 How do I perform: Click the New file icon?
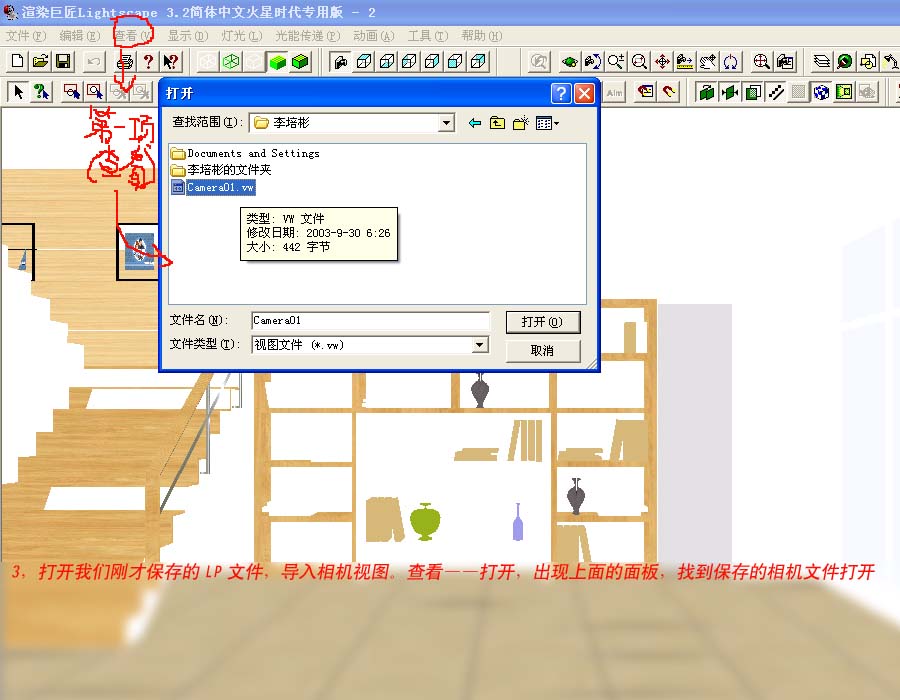tap(18, 61)
